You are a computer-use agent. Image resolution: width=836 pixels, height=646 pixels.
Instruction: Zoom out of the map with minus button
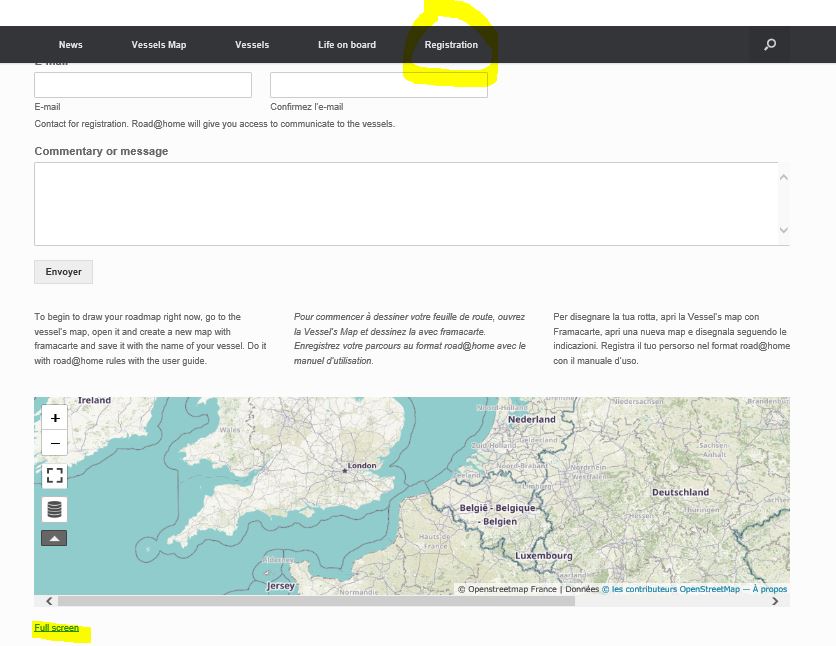(55, 443)
